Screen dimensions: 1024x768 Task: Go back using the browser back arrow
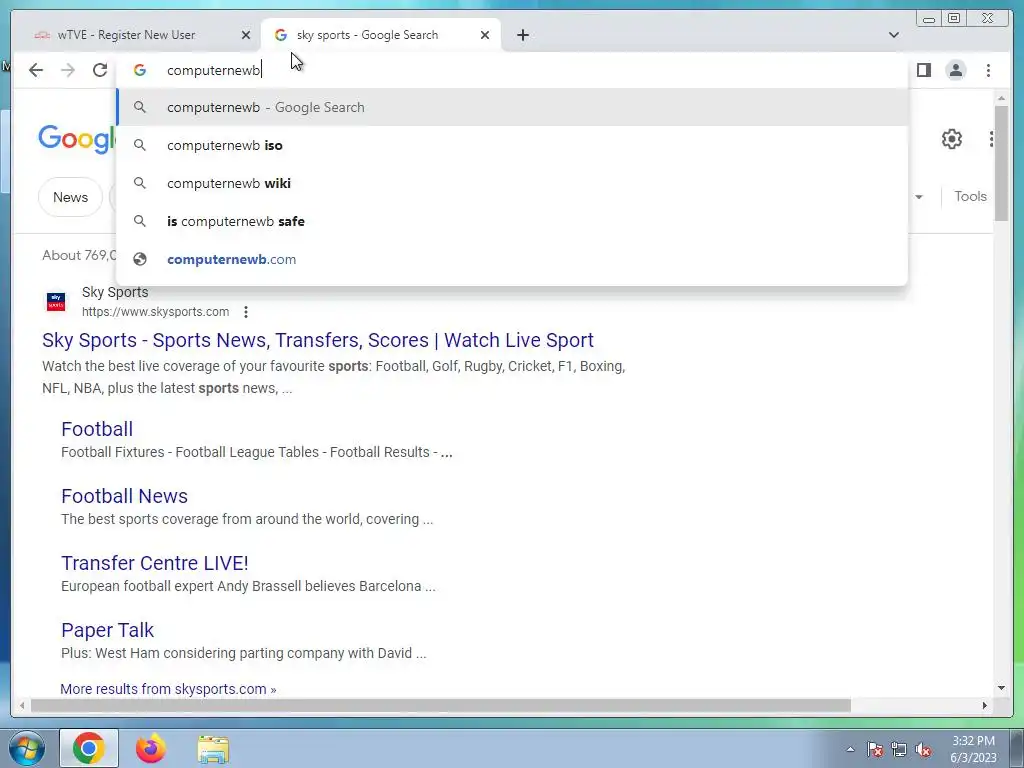pyautogui.click(x=36, y=70)
